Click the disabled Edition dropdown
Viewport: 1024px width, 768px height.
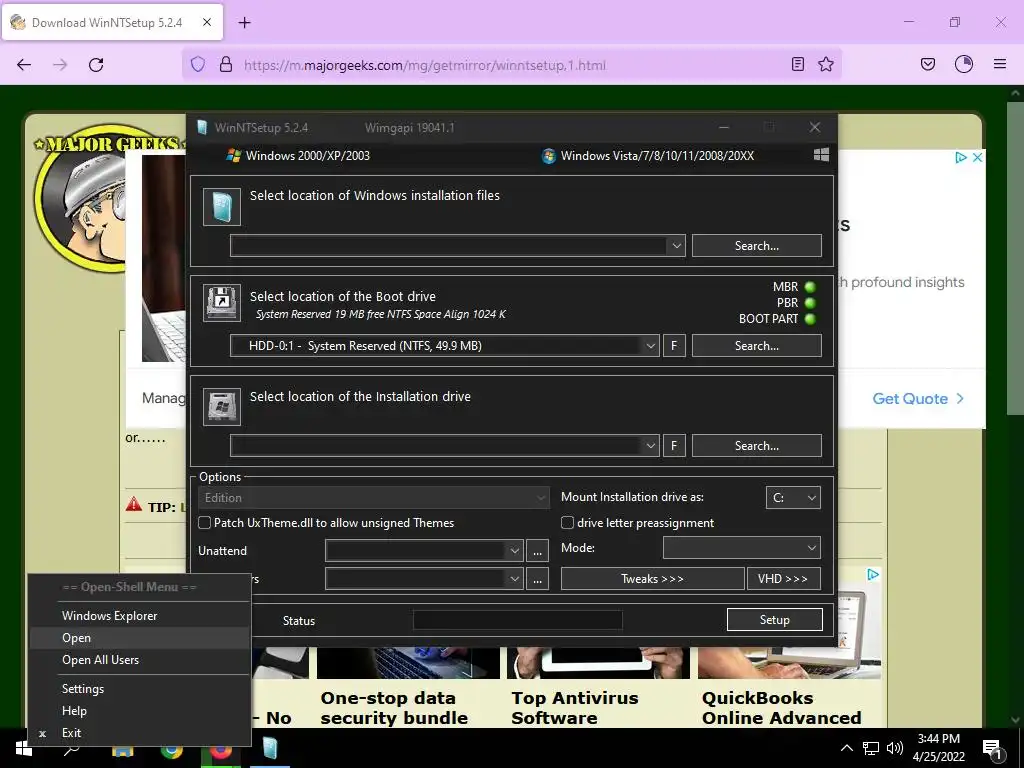pyautogui.click(x=373, y=498)
